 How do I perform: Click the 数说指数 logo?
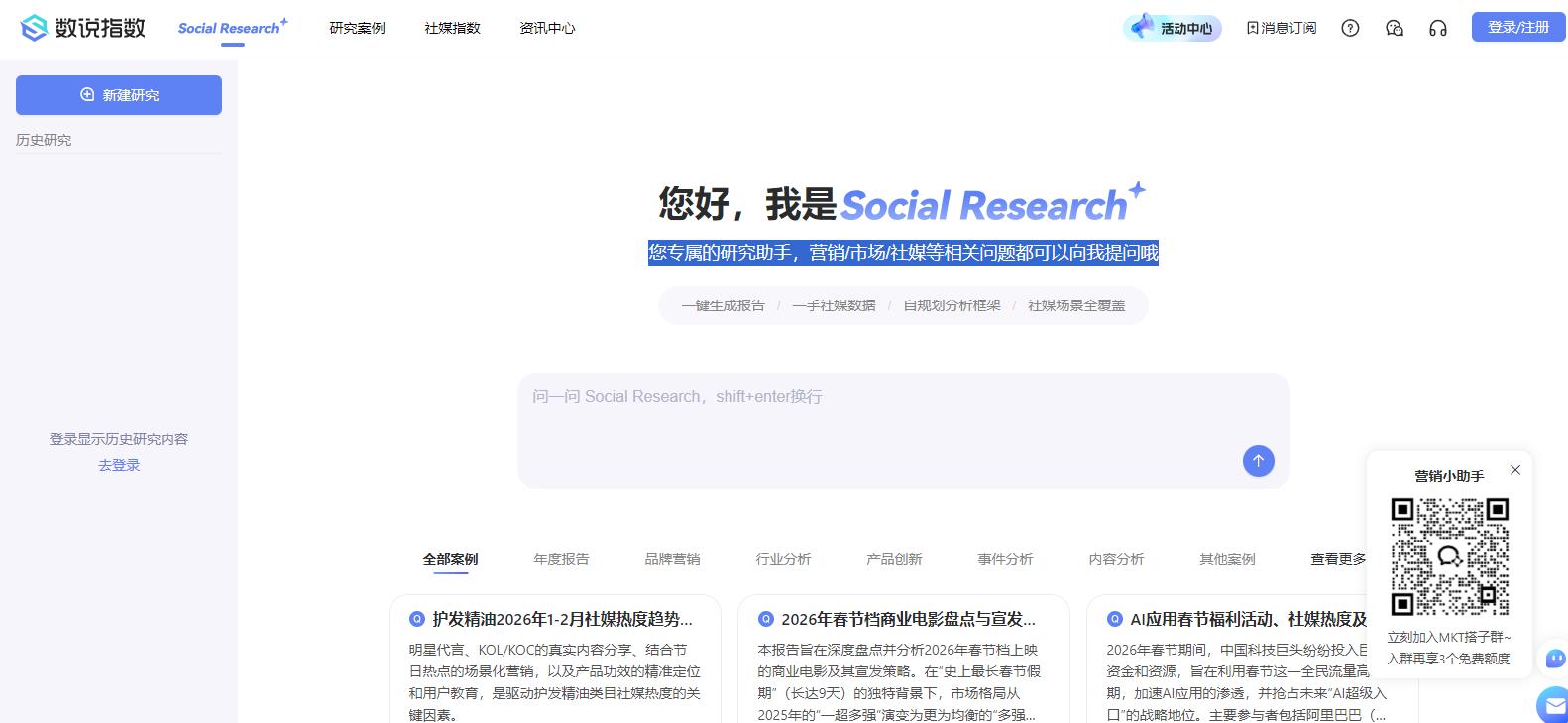point(83,28)
